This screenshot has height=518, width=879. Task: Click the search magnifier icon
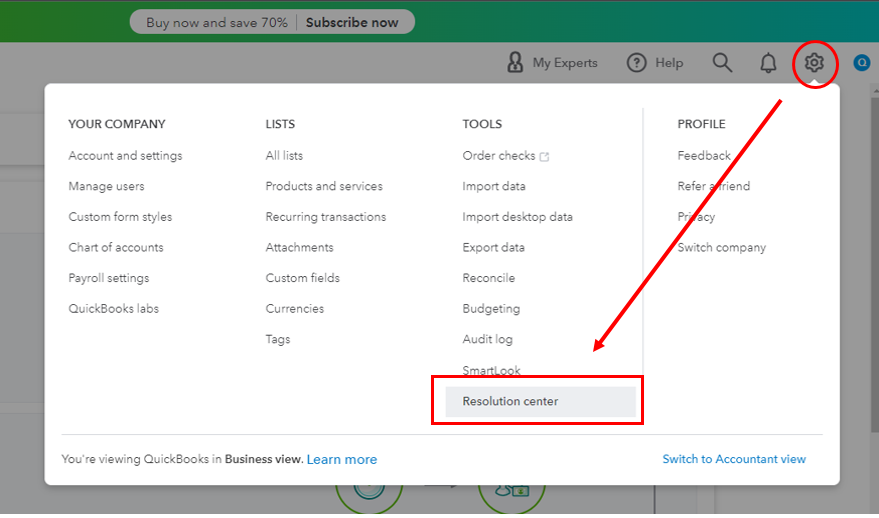coord(722,63)
